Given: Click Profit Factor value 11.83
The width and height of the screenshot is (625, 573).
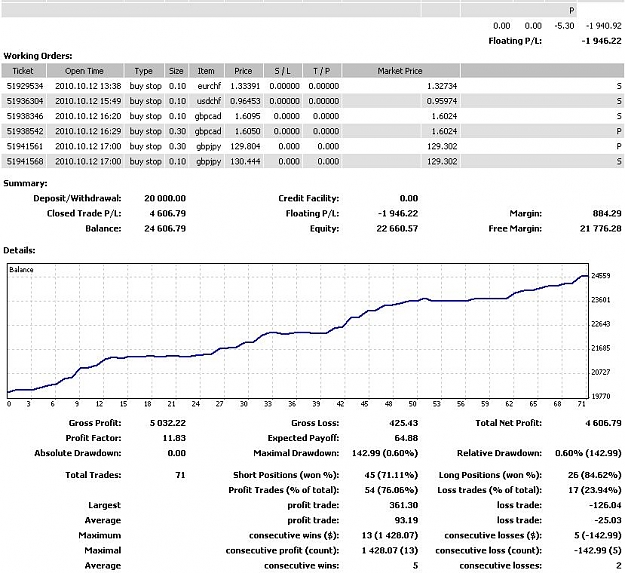Looking at the screenshot, I should coord(174,438).
